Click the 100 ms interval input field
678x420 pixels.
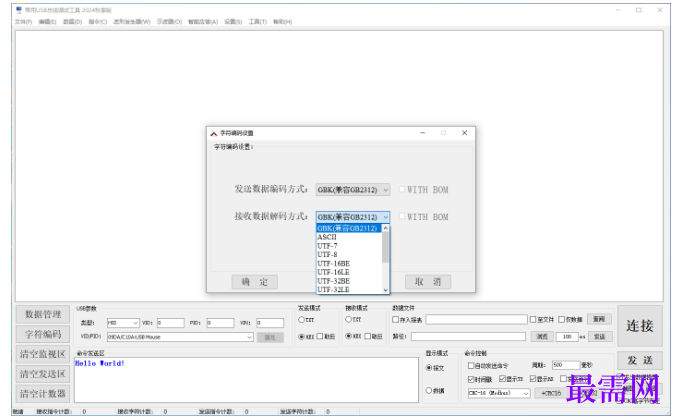click(567, 336)
